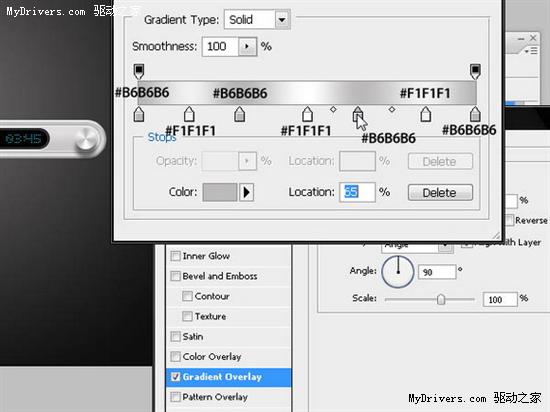This screenshot has width=550, height=412.
Task: Click the color stop Location input field
Action: click(x=357, y=192)
